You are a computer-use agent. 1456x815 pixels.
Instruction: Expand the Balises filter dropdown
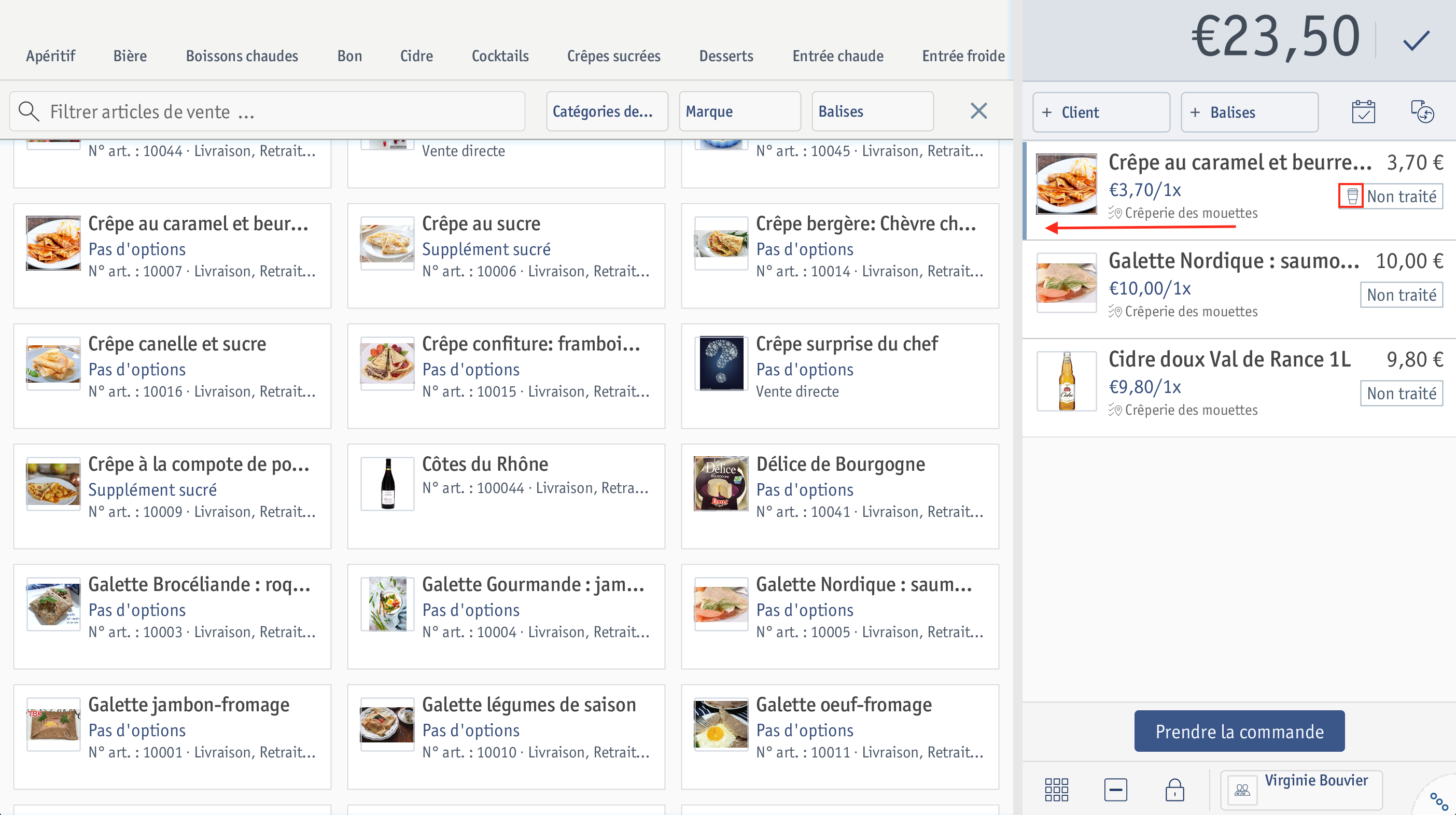click(x=873, y=111)
